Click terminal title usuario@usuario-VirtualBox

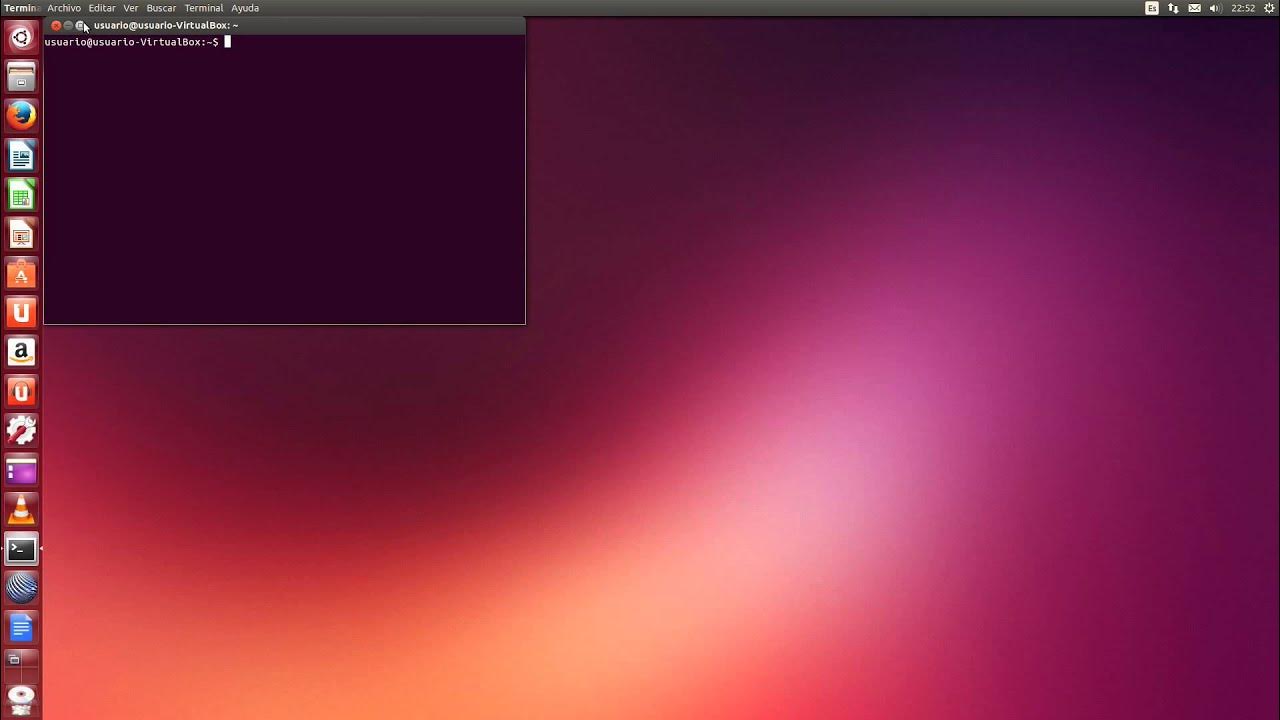pyautogui.click(x=166, y=25)
